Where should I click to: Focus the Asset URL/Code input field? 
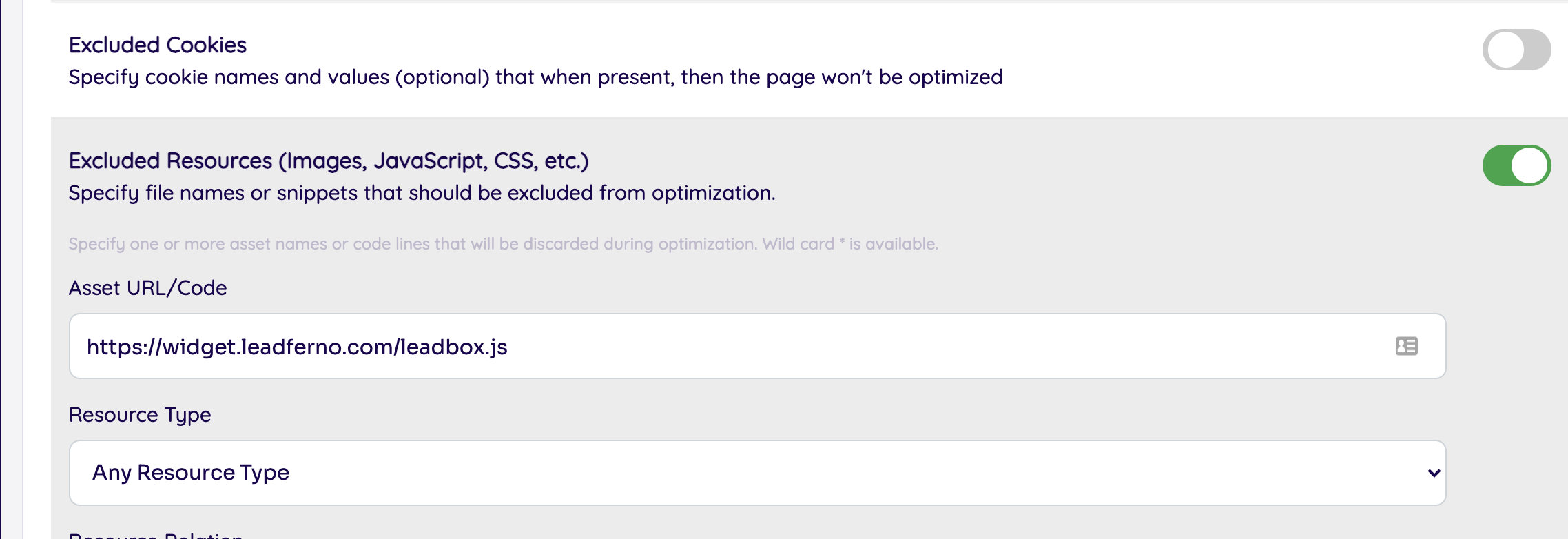(896, 346)
